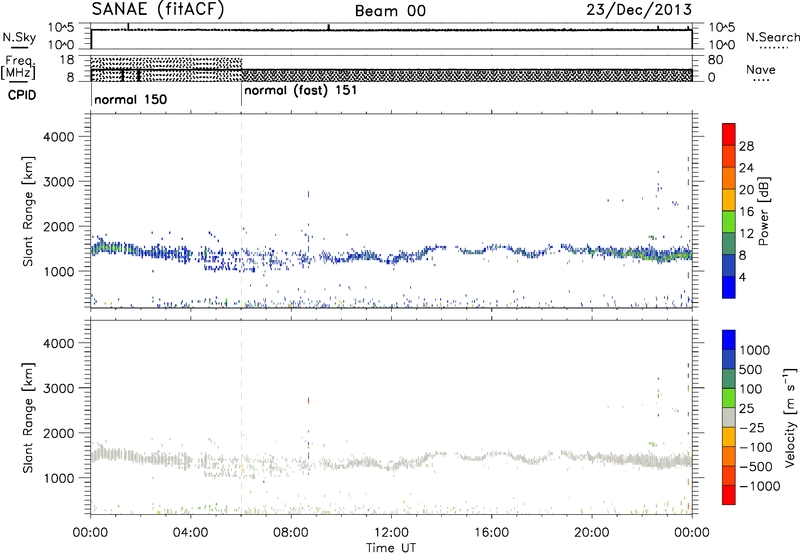This screenshot has height=554, width=800.
Task: Click the Power [dB] colorbar title
Action: click(x=763, y=212)
